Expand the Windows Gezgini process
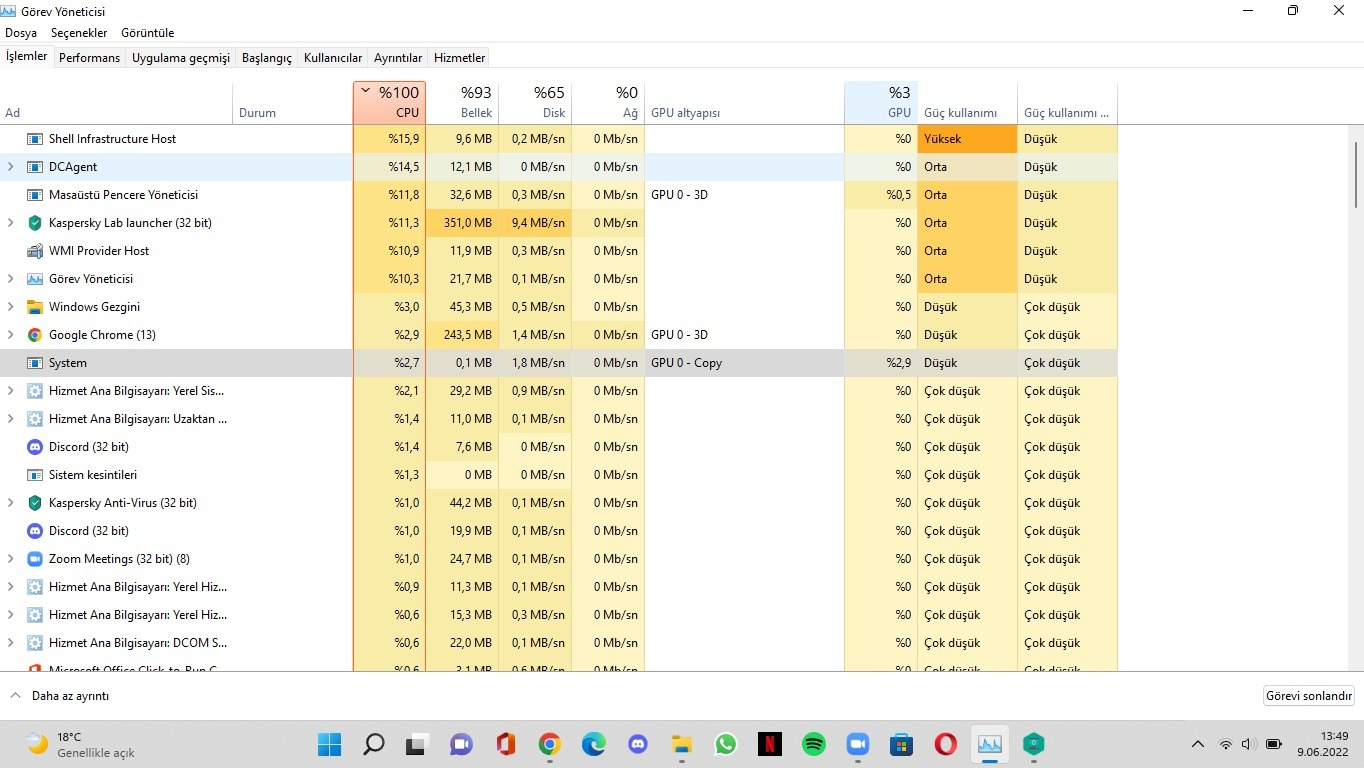The height and width of the screenshot is (768, 1364). click(x=11, y=307)
